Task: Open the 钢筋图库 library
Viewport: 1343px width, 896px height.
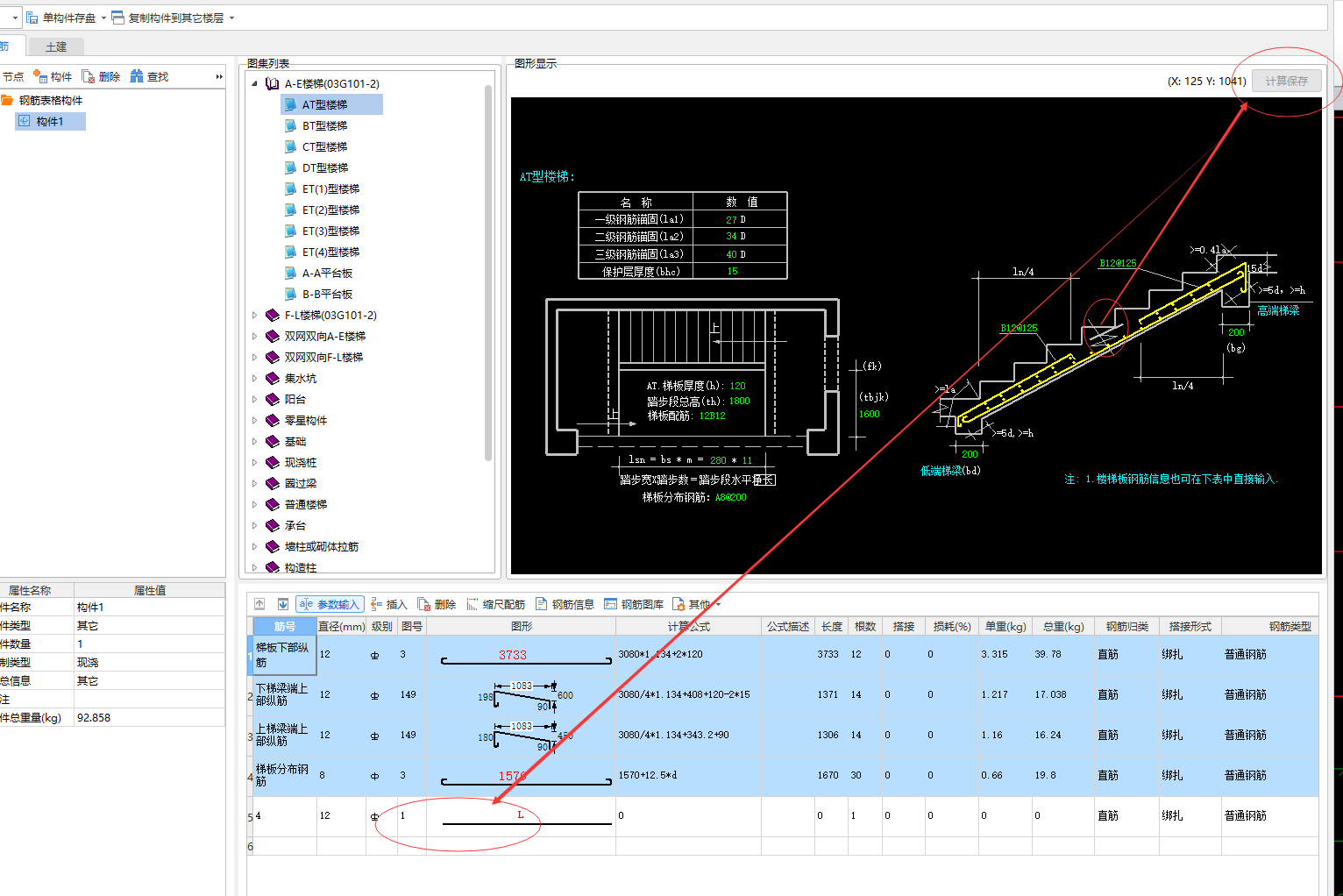Action: (633, 604)
